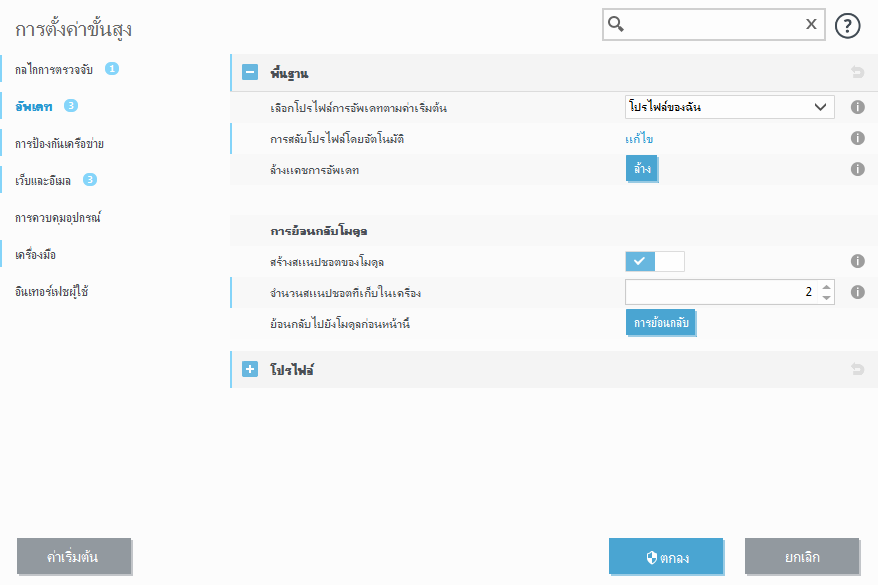Viewport: 878px width, 585px height.
Task: Toggle the module snapshot creation switch
Action: click(x=655, y=261)
